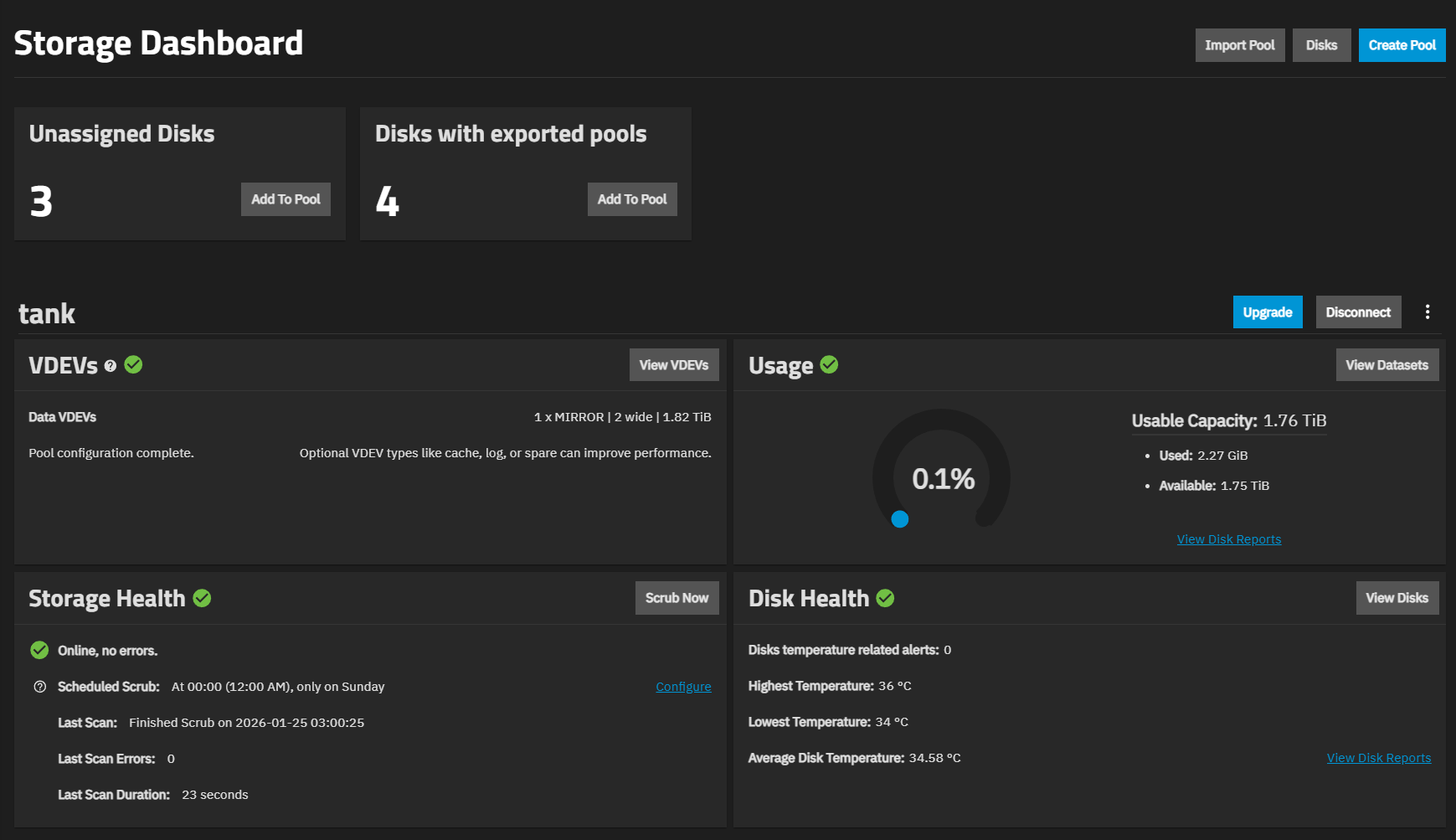Start a scrub with Scrub Now
This screenshot has height=840, width=1456.
tap(677, 598)
